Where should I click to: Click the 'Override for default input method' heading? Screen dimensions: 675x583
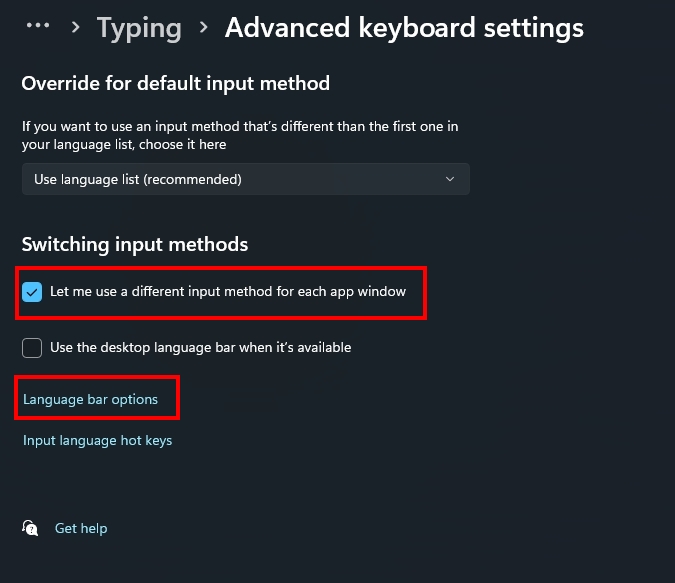point(176,83)
